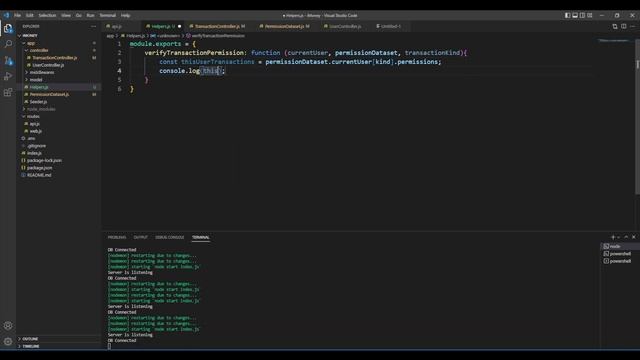Open the editor more actions ellipsis
The width and height of the screenshot is (640, 360).
coord(633,26)
